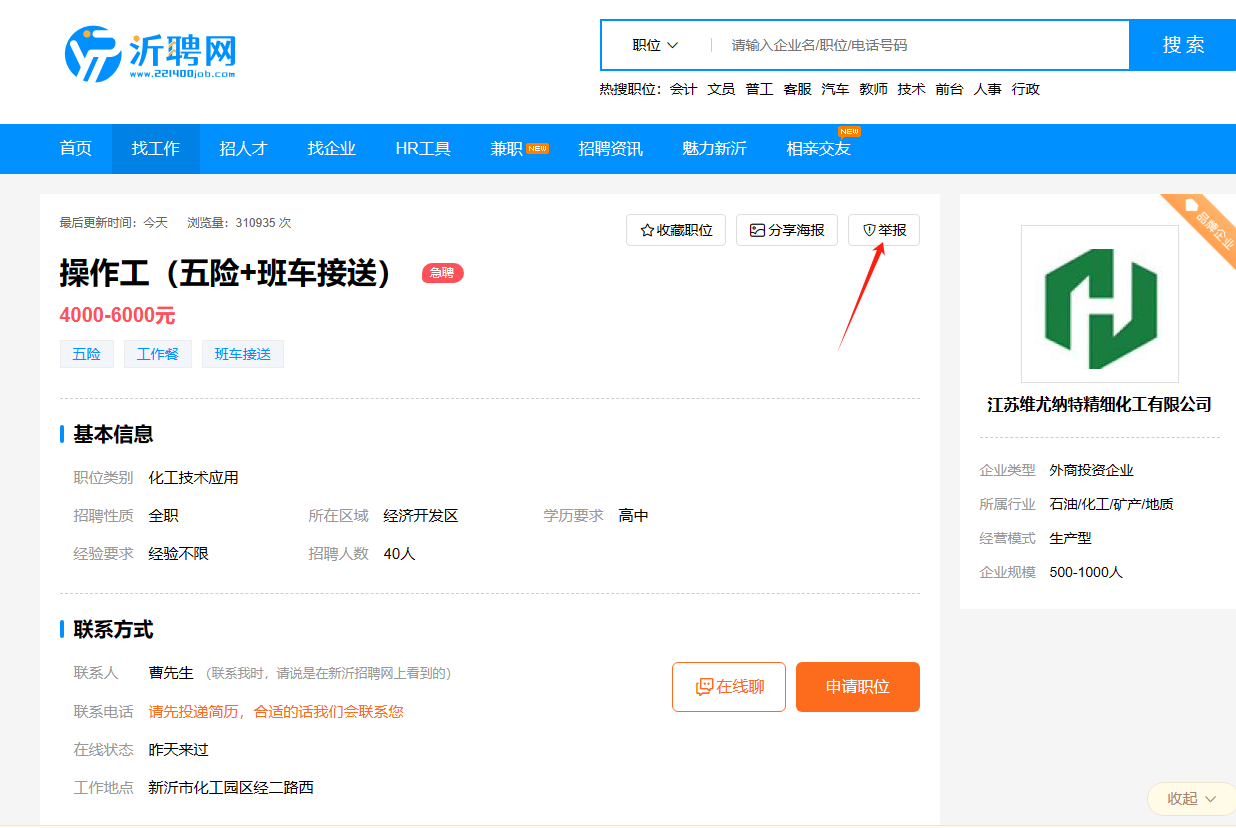This screenshot has height=828, width=1236.
Task: Click the 班车接送 benefit tag
Action: point(243,354)
